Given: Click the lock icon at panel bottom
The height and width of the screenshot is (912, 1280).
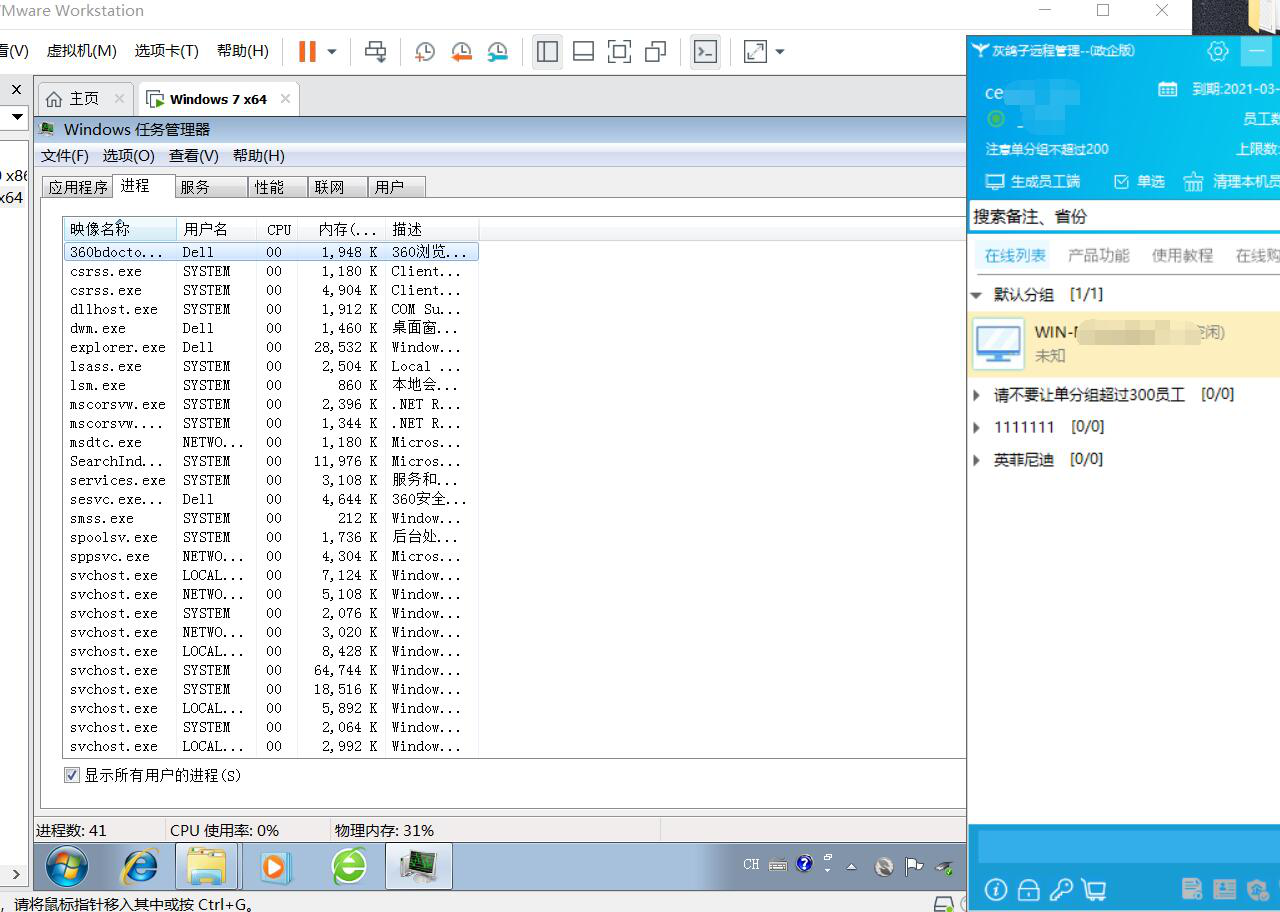Looking at the screenshot, I should pos(1028,889).
